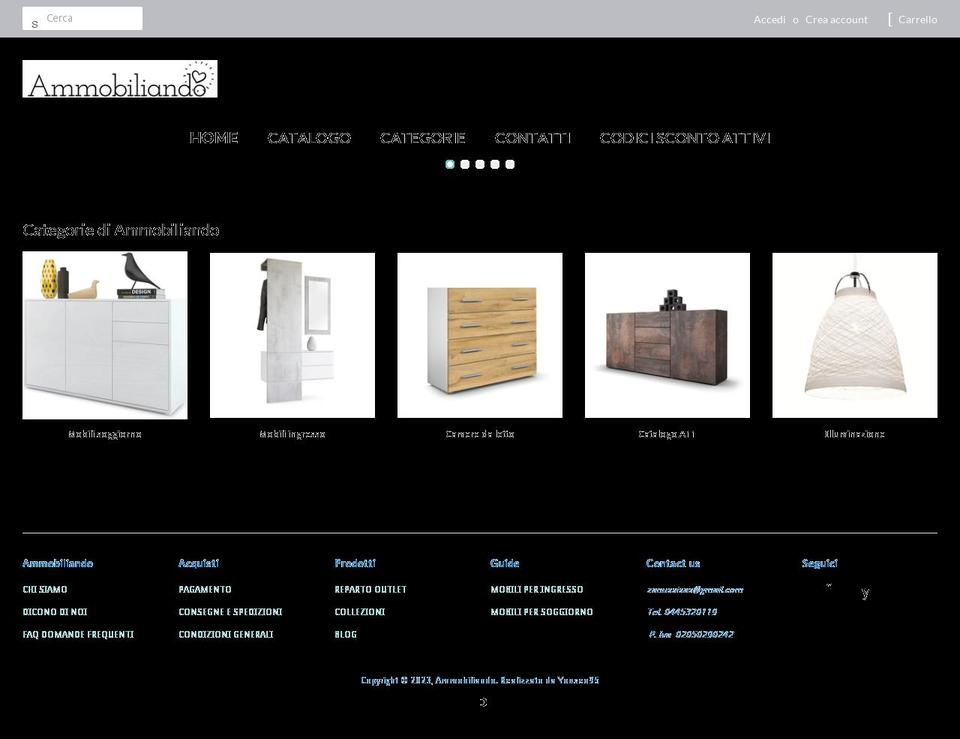This screenshot has height=739, width=960.
Task: Click the Illuminazione category label
Action: tap(855, 434)
